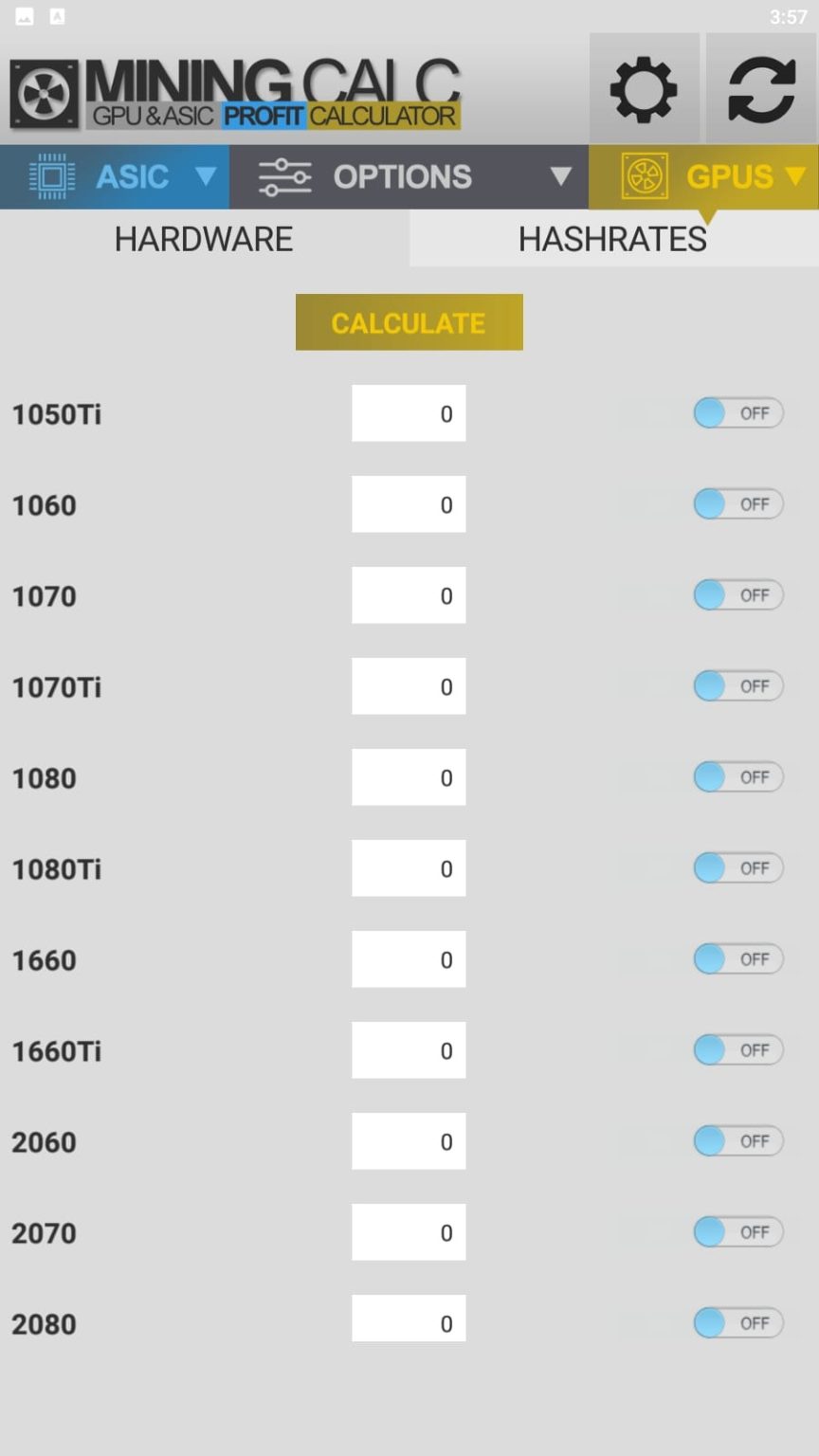Image resolution: width=819 pixels, height=1456 pixels.
Task: Select the HASHRATES tab
Action: click(x=611, y=239)
